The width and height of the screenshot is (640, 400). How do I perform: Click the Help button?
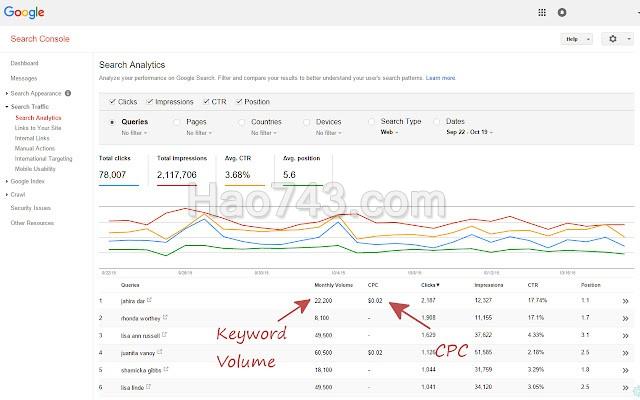click(572, 39)
